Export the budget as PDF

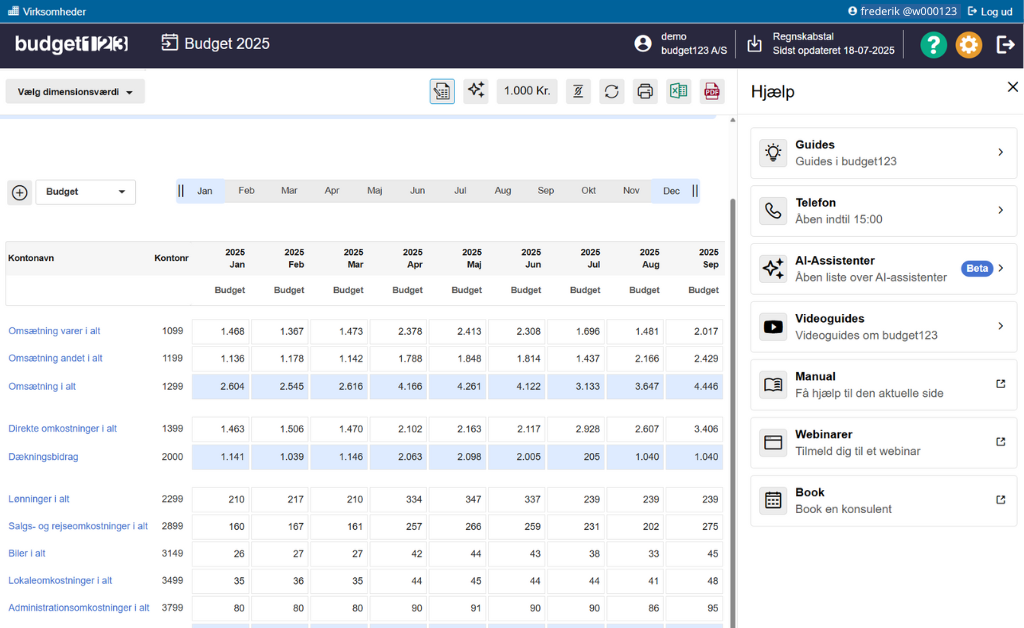point(712,91)
